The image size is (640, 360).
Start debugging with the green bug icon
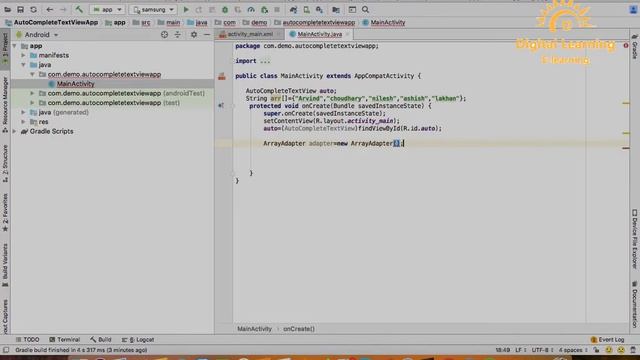click(225, 9)
